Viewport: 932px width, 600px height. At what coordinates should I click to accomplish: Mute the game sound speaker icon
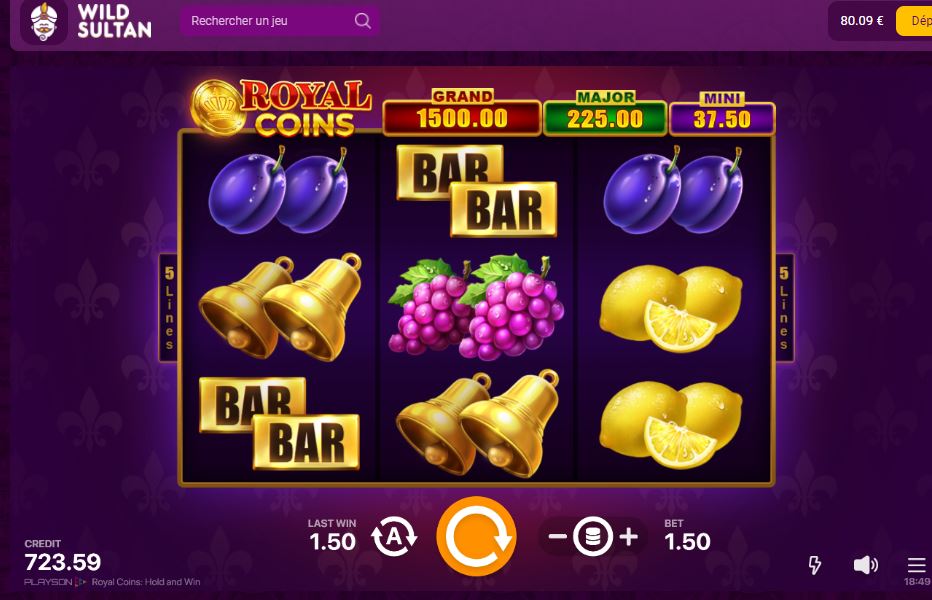865,564
